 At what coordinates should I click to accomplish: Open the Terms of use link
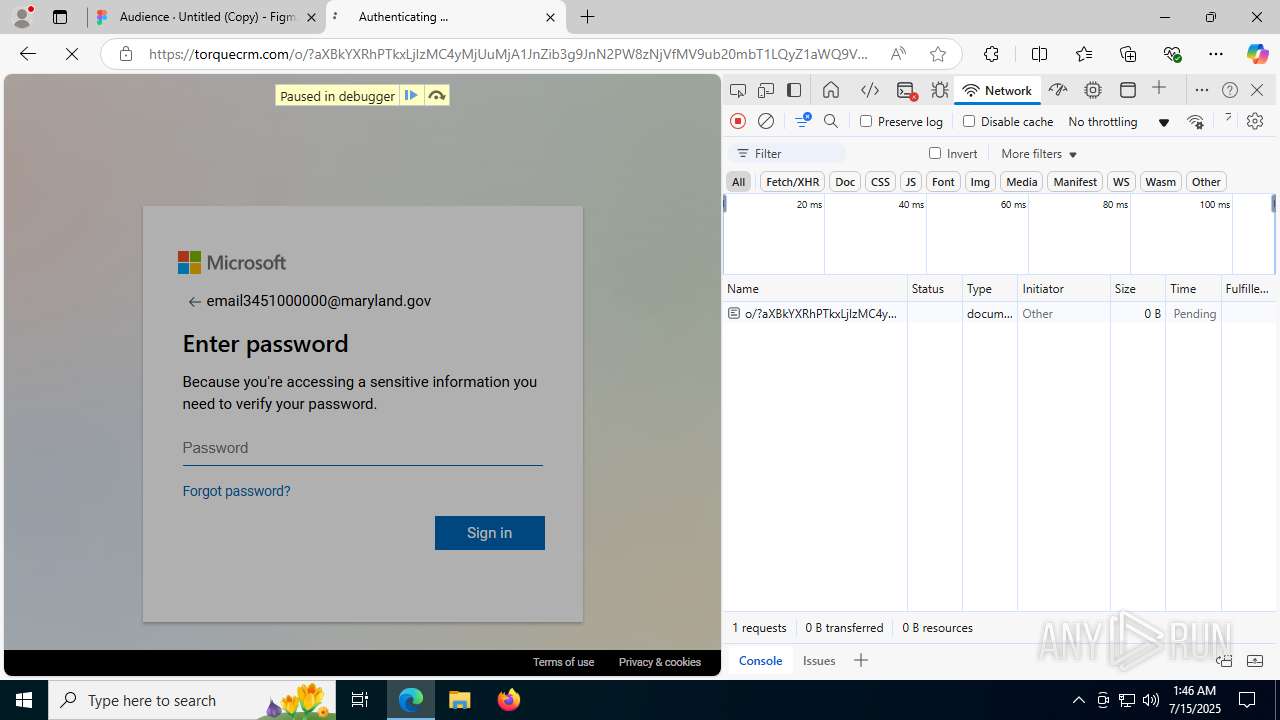(563, 662)
